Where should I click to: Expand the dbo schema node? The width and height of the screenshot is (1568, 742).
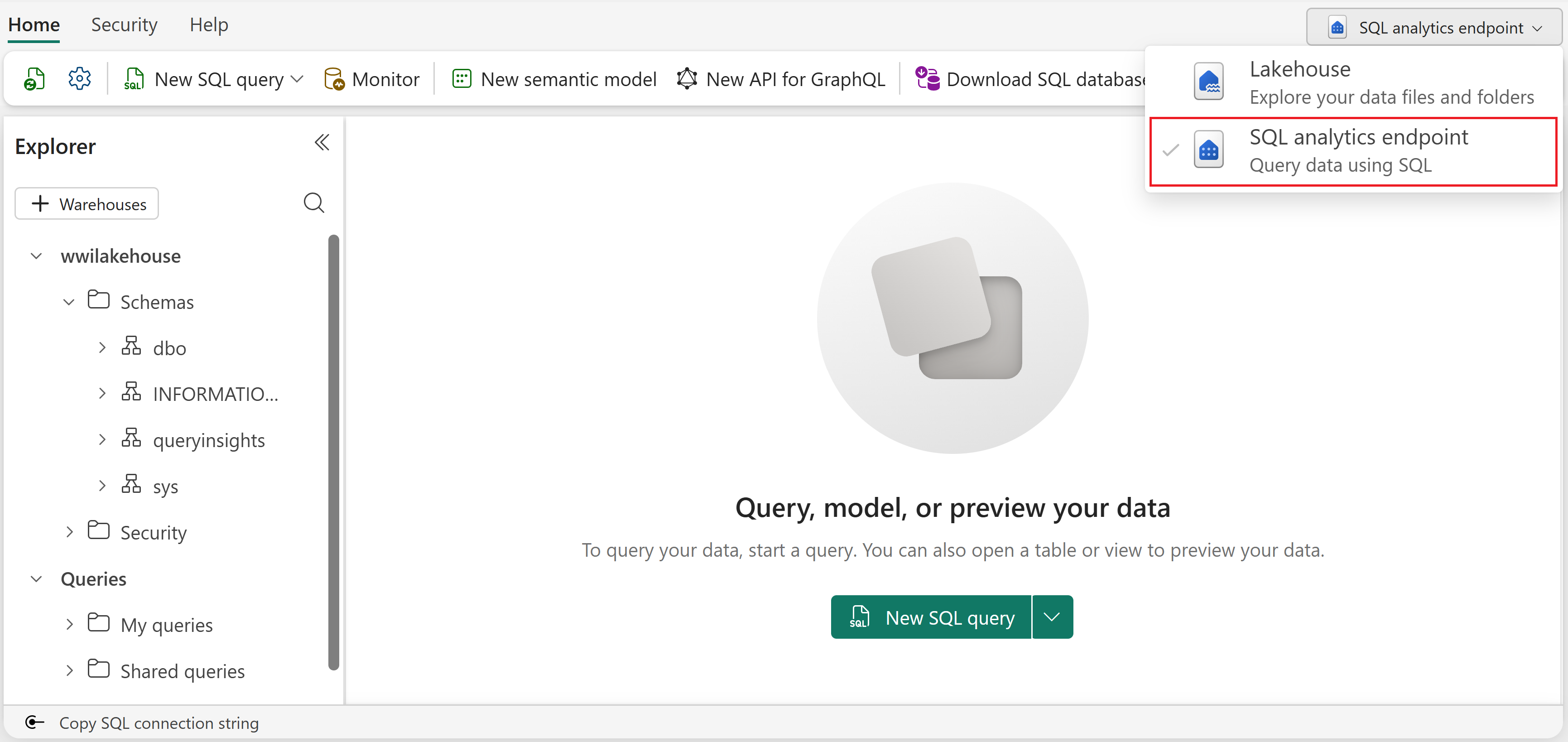pos(101,347)
